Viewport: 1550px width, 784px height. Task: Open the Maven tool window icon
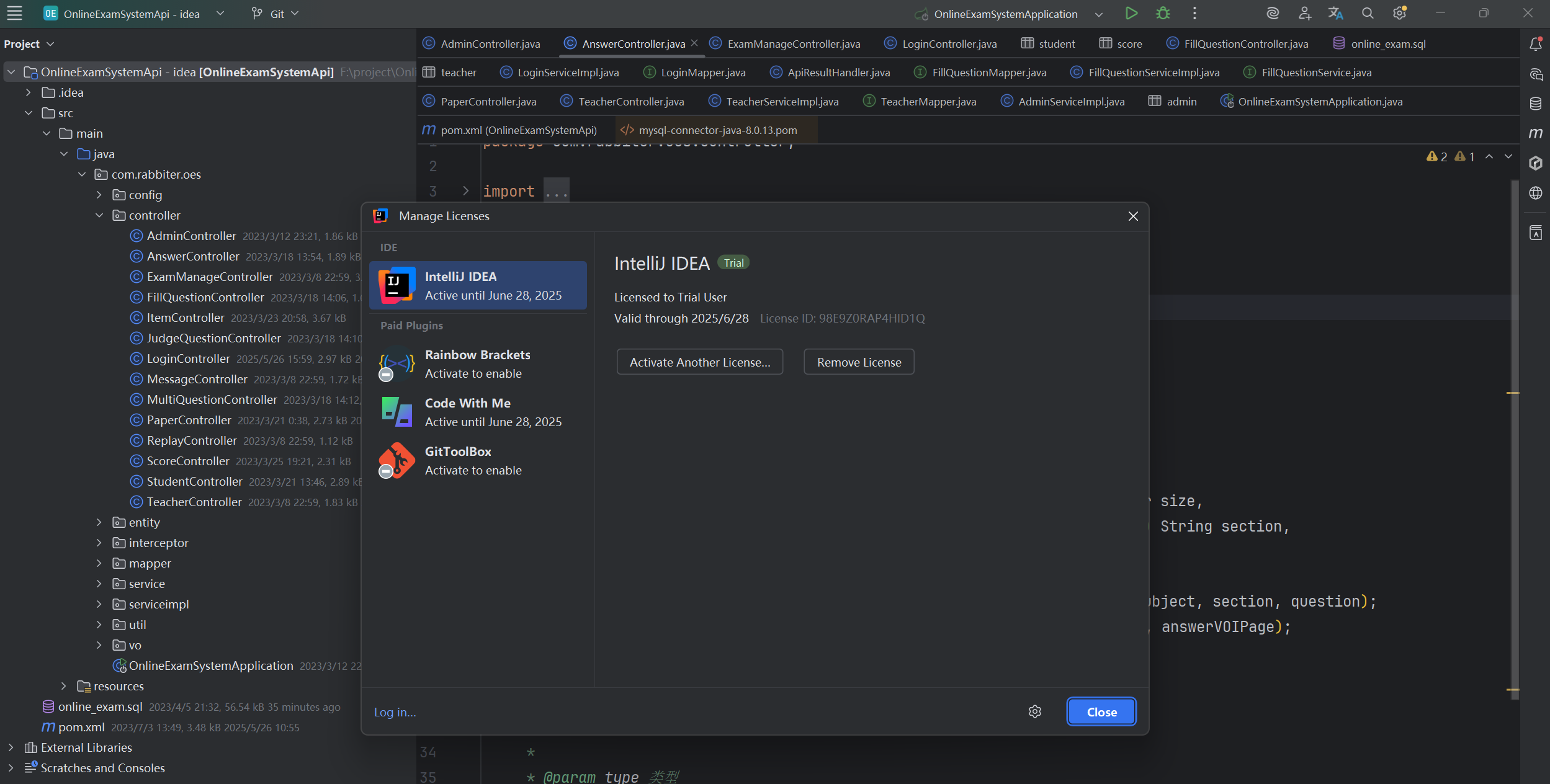(x=1536, y=133)
